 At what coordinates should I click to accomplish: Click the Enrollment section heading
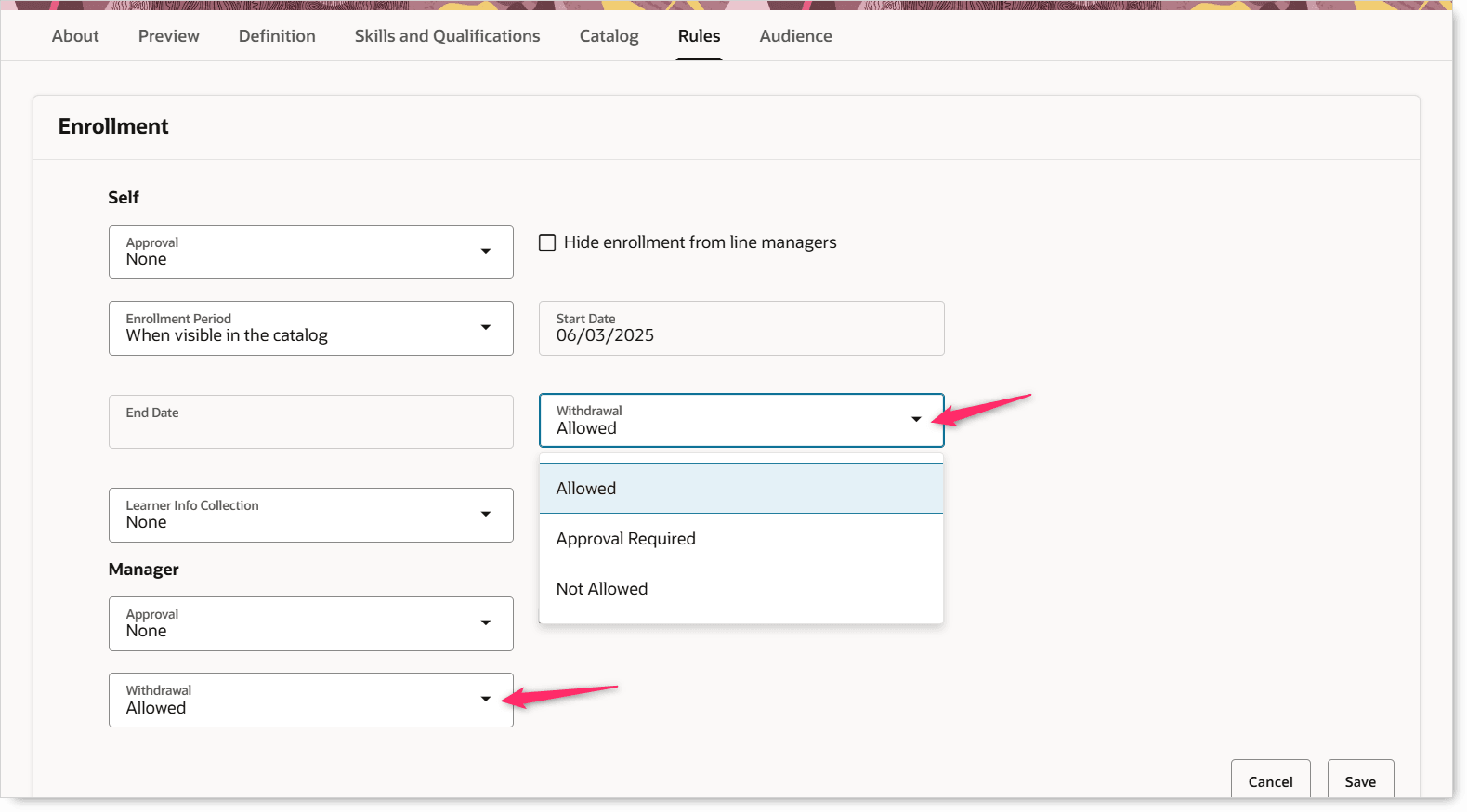(113, 126)
